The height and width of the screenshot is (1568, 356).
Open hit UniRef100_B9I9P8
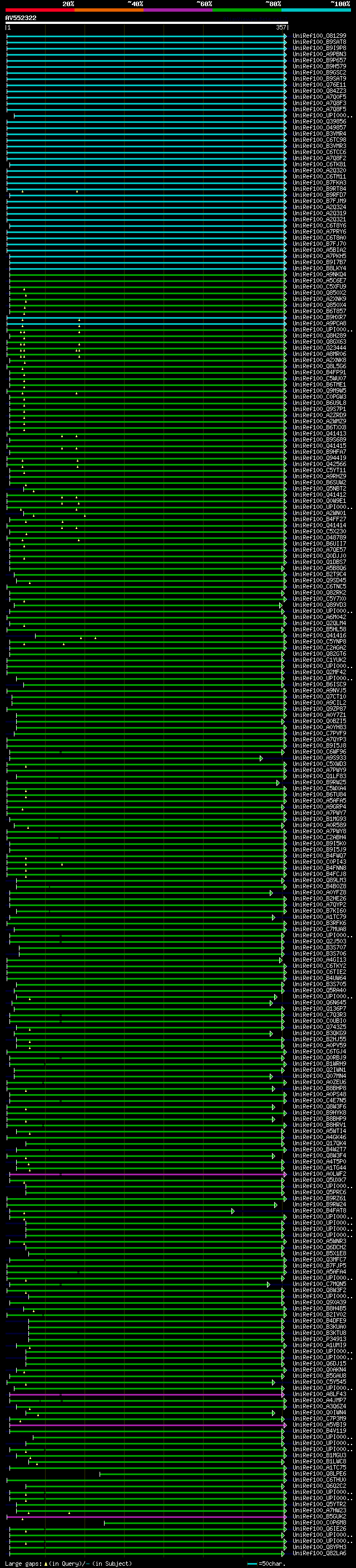tap(319, 48)
